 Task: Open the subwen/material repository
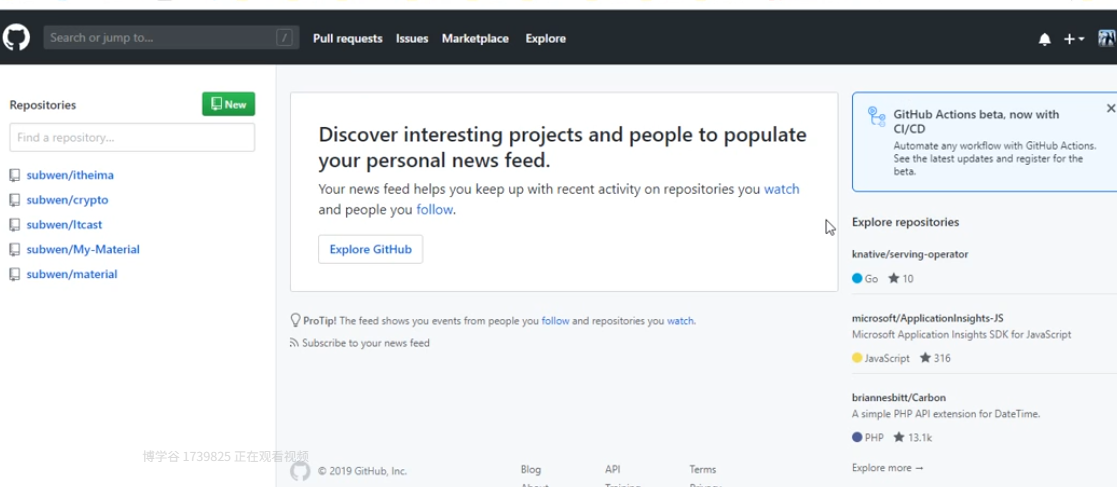(x=72, y=275)
